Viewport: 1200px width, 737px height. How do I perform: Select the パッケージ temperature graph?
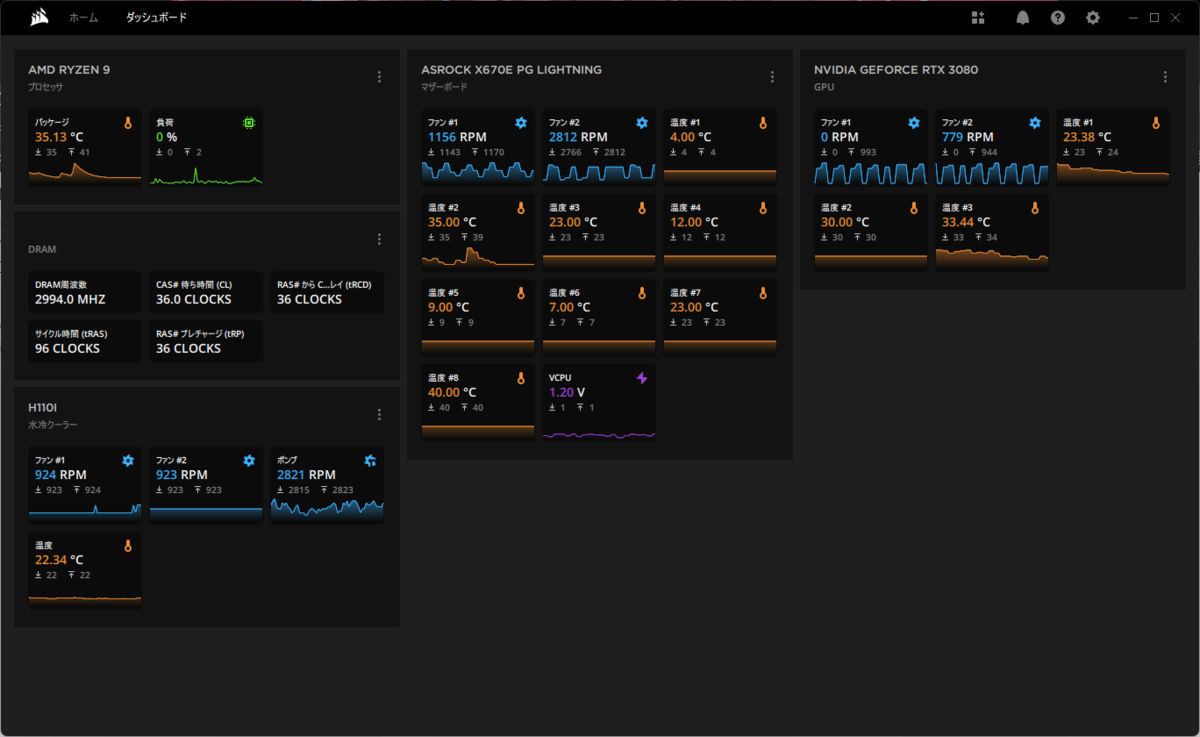(x=85, y=172)
